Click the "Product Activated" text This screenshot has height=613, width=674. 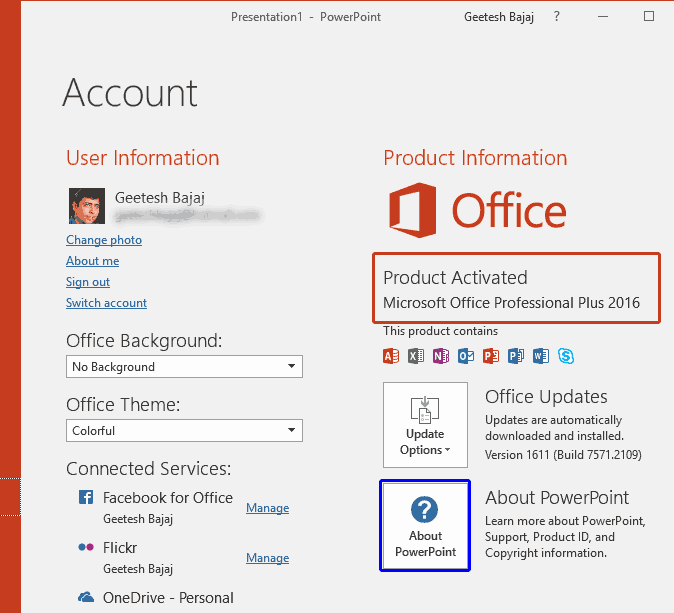coord(455,278)
